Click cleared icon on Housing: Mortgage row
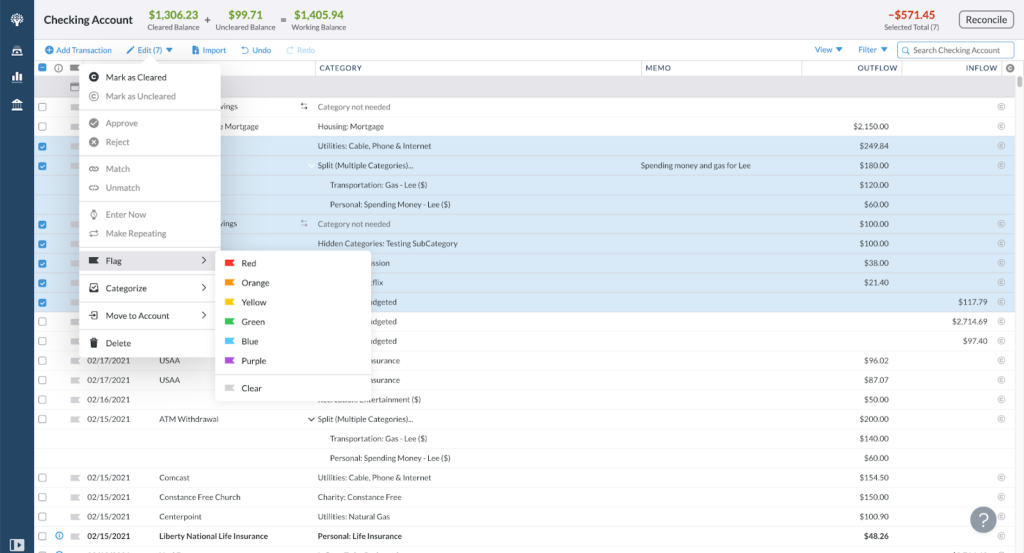The image size is (1024, 553). [1001, 127]
